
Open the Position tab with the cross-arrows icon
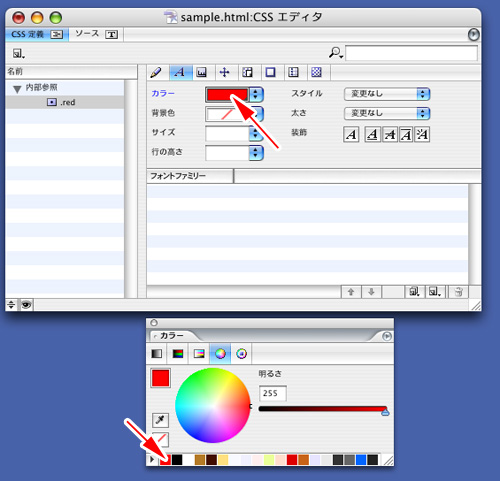pos(225,72)
